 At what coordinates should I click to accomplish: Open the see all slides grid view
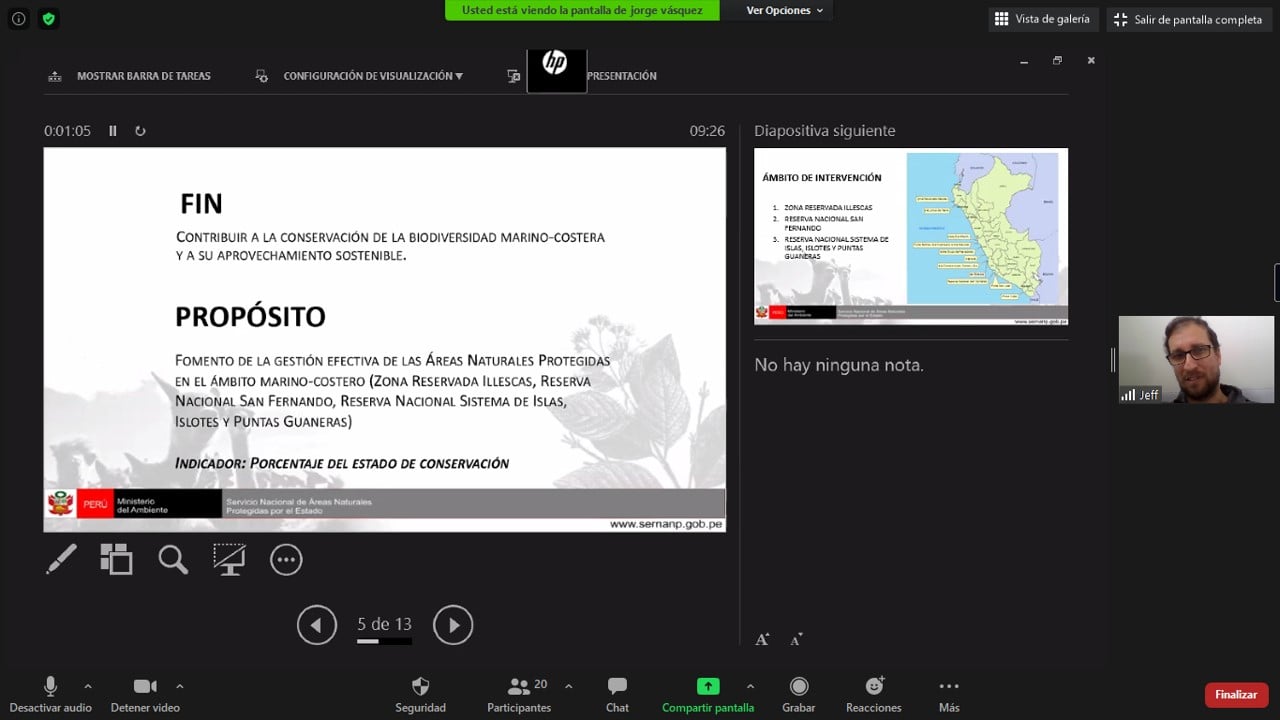116,559
